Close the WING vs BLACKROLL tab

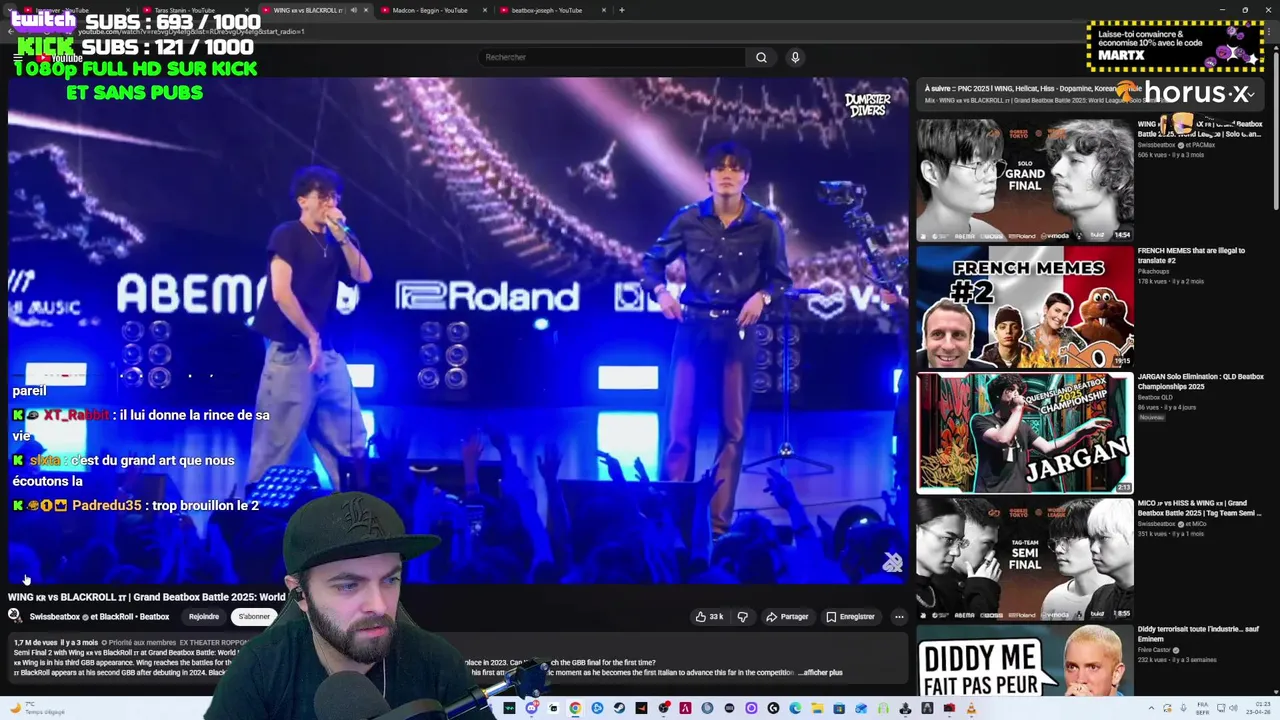366,10
